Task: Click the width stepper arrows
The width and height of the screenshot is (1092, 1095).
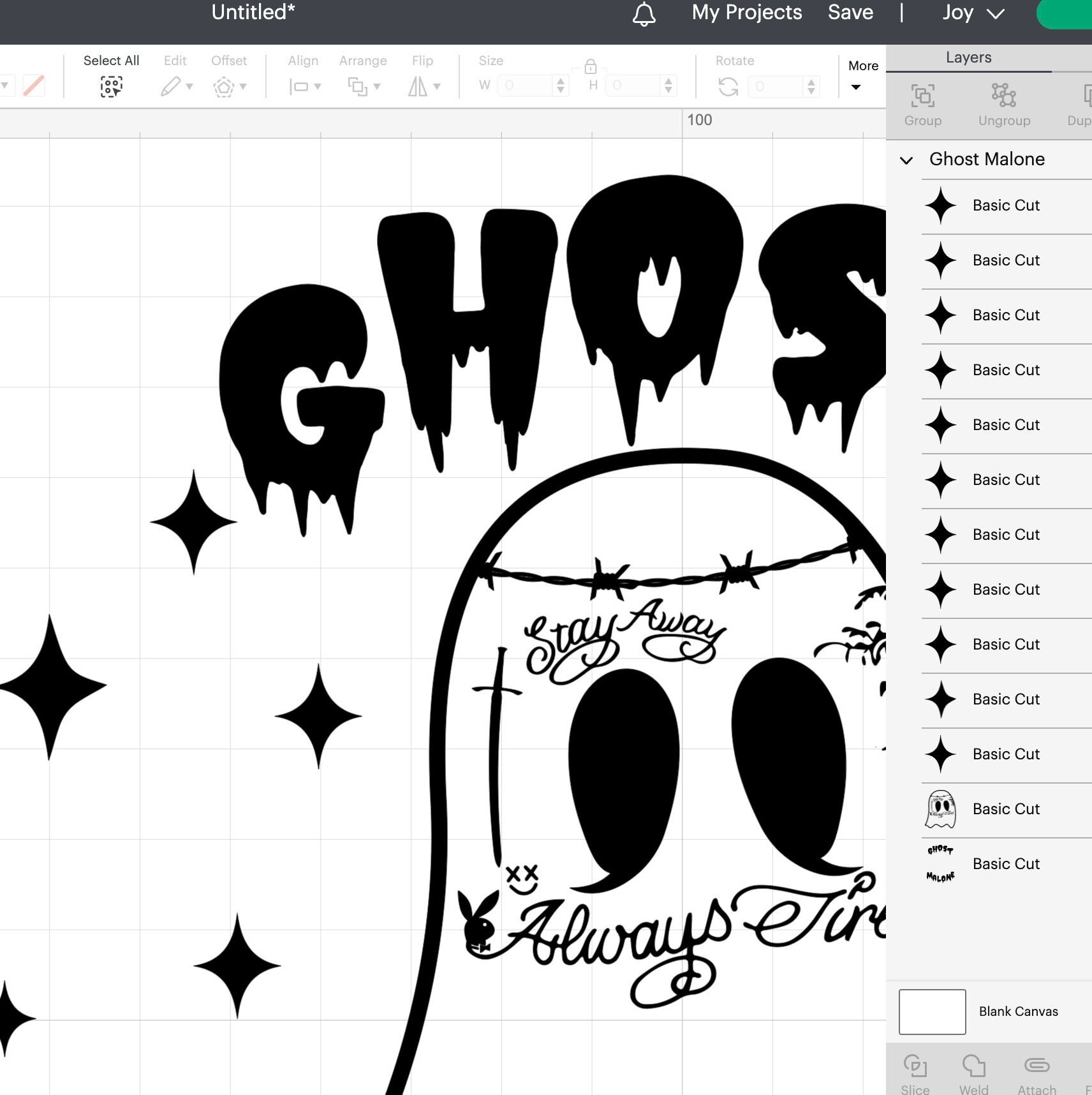Action: coord(561,86)
